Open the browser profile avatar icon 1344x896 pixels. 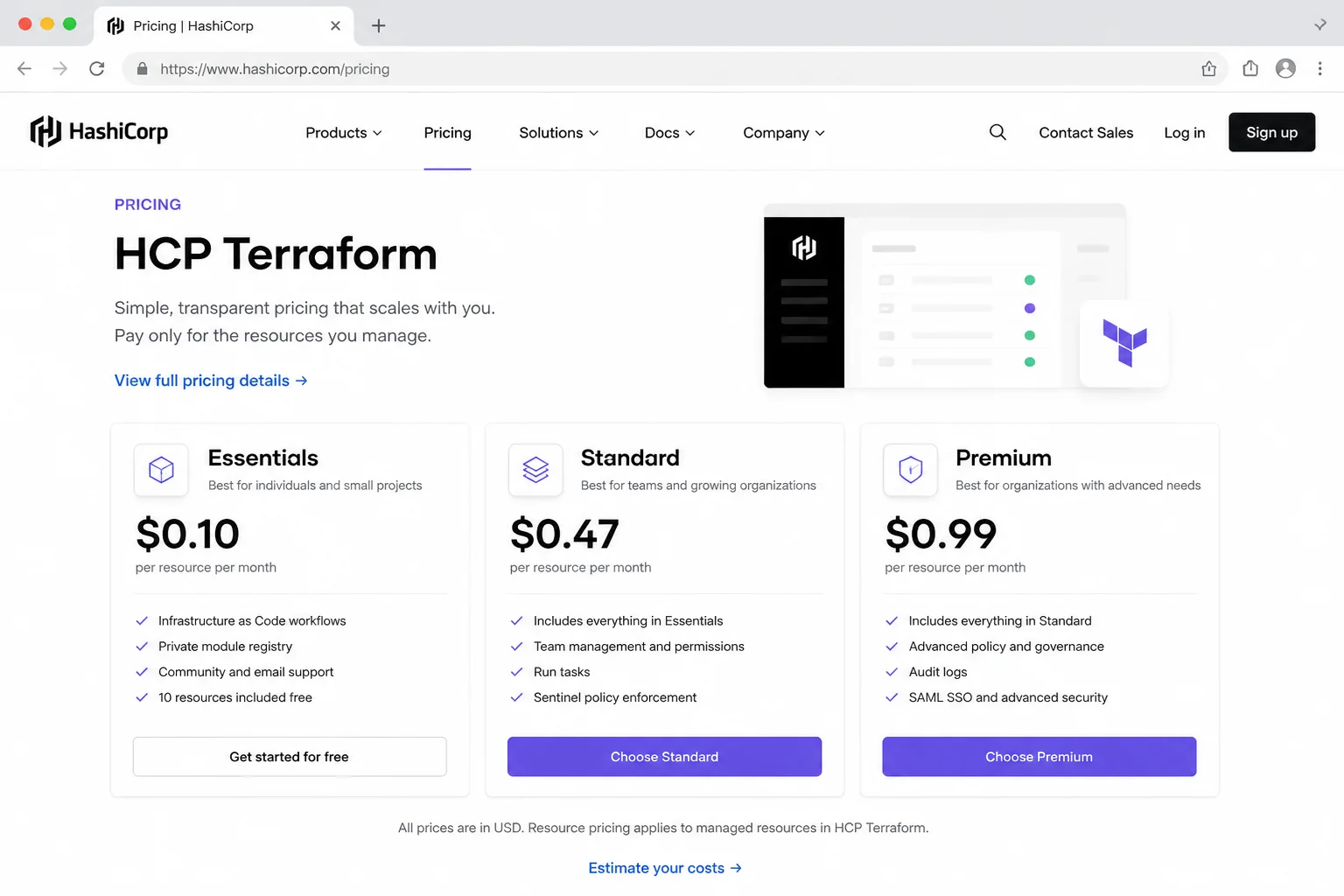[x=1285, y=69]
